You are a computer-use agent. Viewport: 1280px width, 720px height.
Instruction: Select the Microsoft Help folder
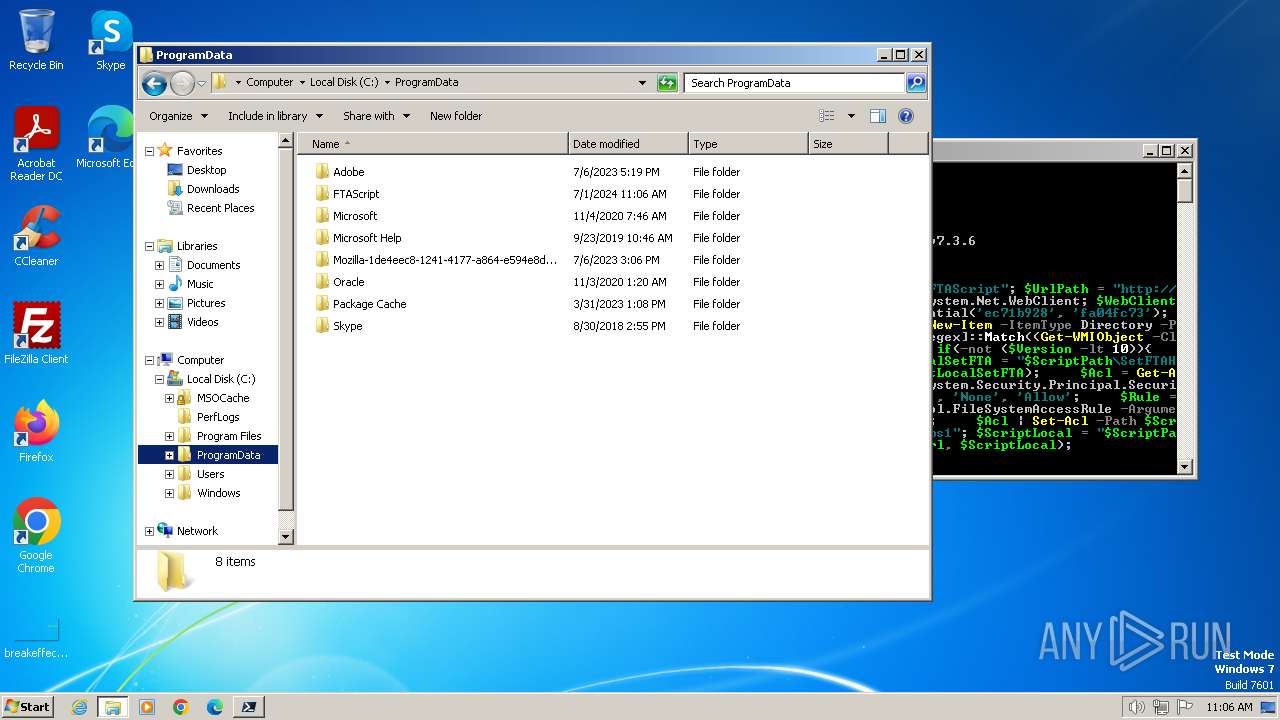(x=367, y=238)
